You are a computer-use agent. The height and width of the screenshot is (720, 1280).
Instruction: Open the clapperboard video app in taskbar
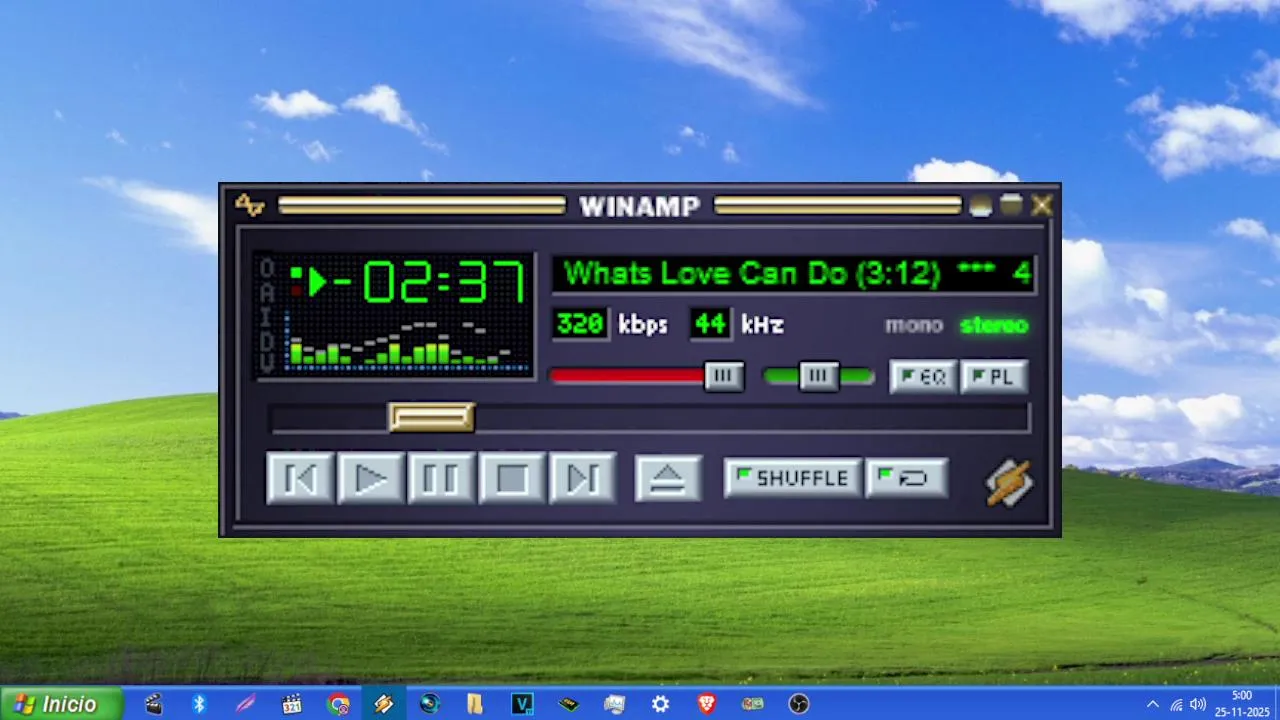[x=153, y=704]
